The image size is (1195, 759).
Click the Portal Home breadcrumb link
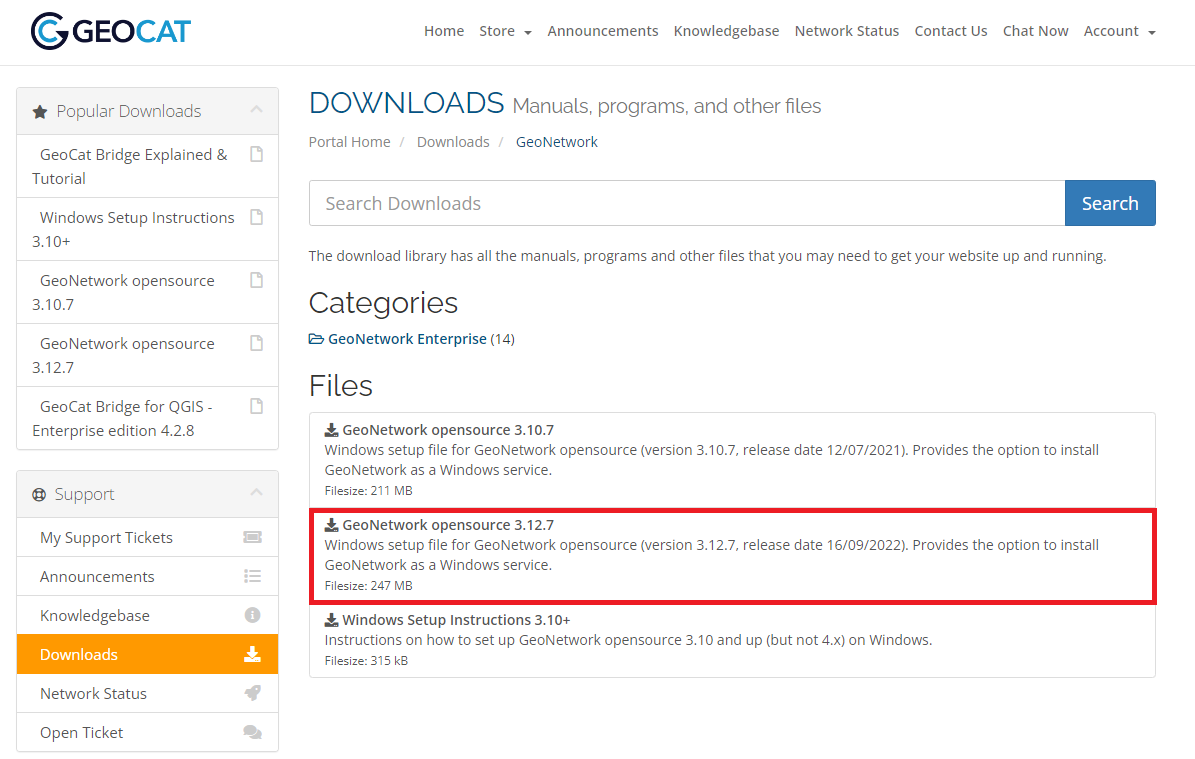(x=350, y=142)
